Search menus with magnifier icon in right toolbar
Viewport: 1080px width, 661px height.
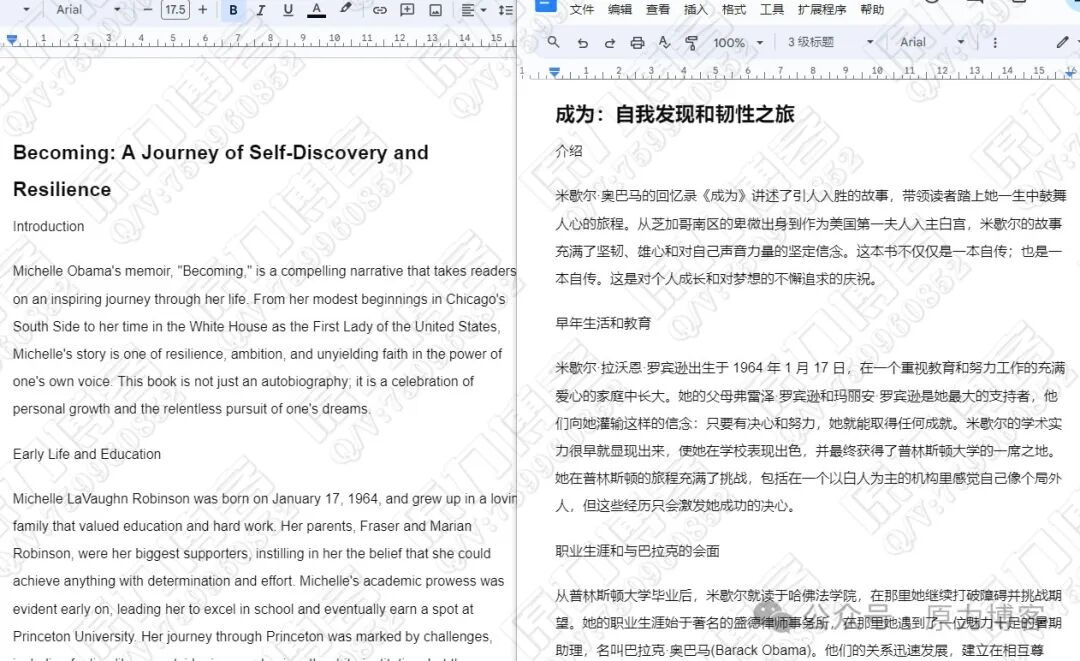click(x=553, y=42)
